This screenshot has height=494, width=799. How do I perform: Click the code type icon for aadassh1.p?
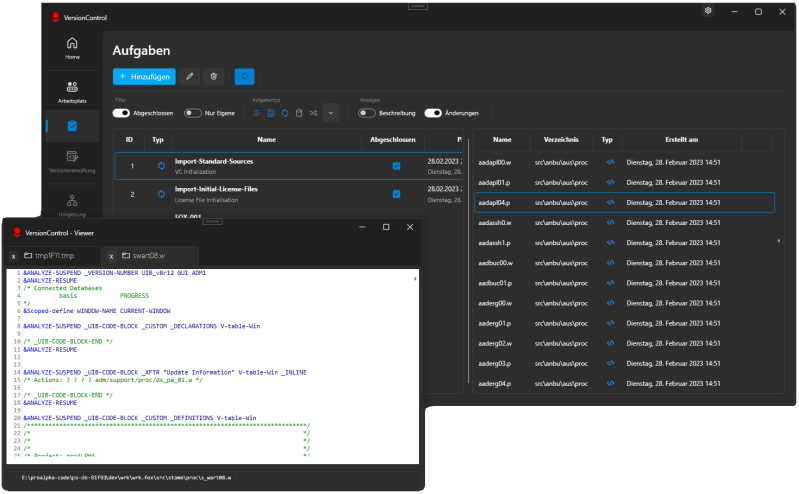pos(610,243)
